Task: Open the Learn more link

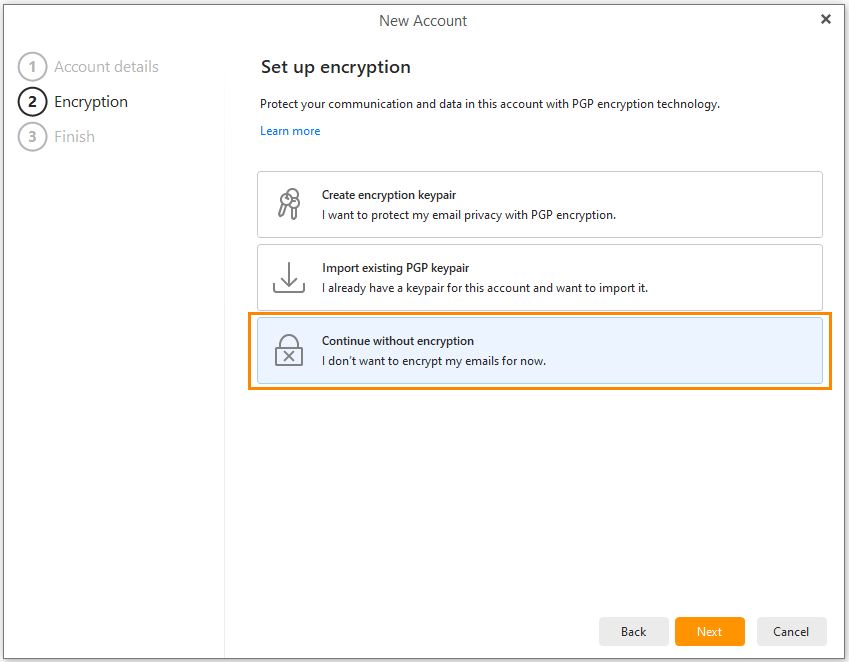Action: pos(290,131)
